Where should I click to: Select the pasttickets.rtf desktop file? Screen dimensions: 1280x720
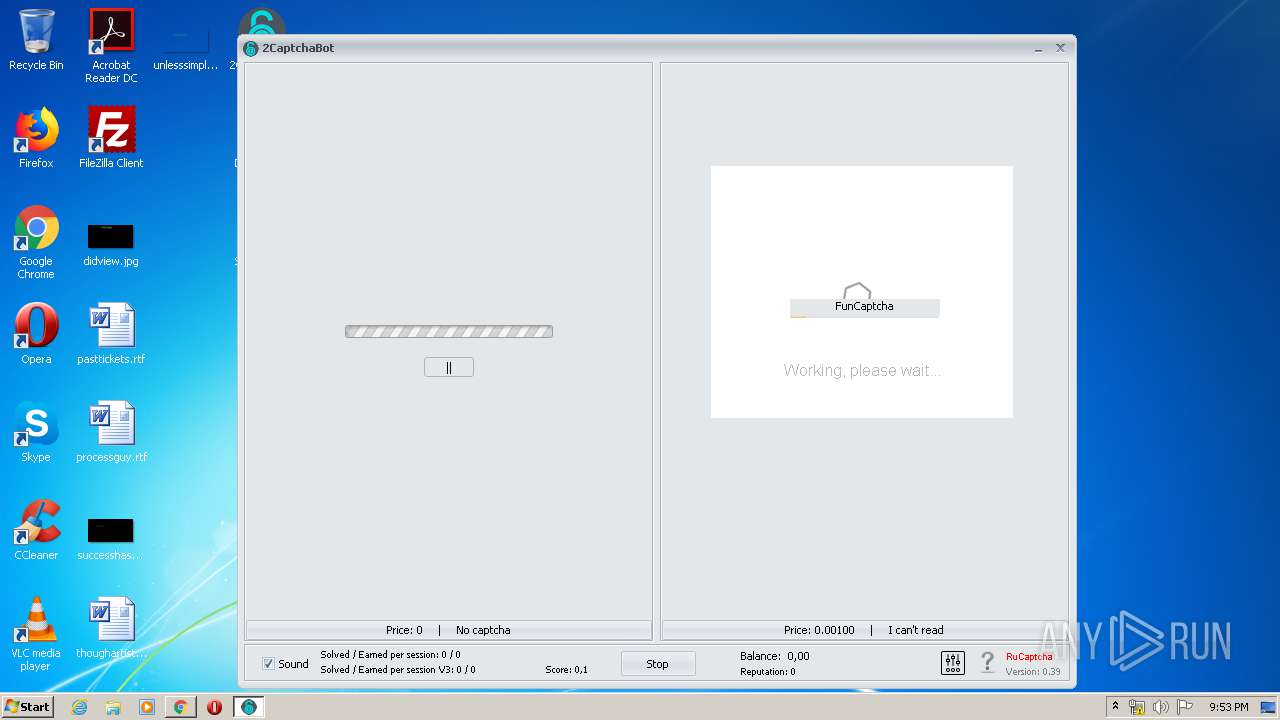[111, 334]
